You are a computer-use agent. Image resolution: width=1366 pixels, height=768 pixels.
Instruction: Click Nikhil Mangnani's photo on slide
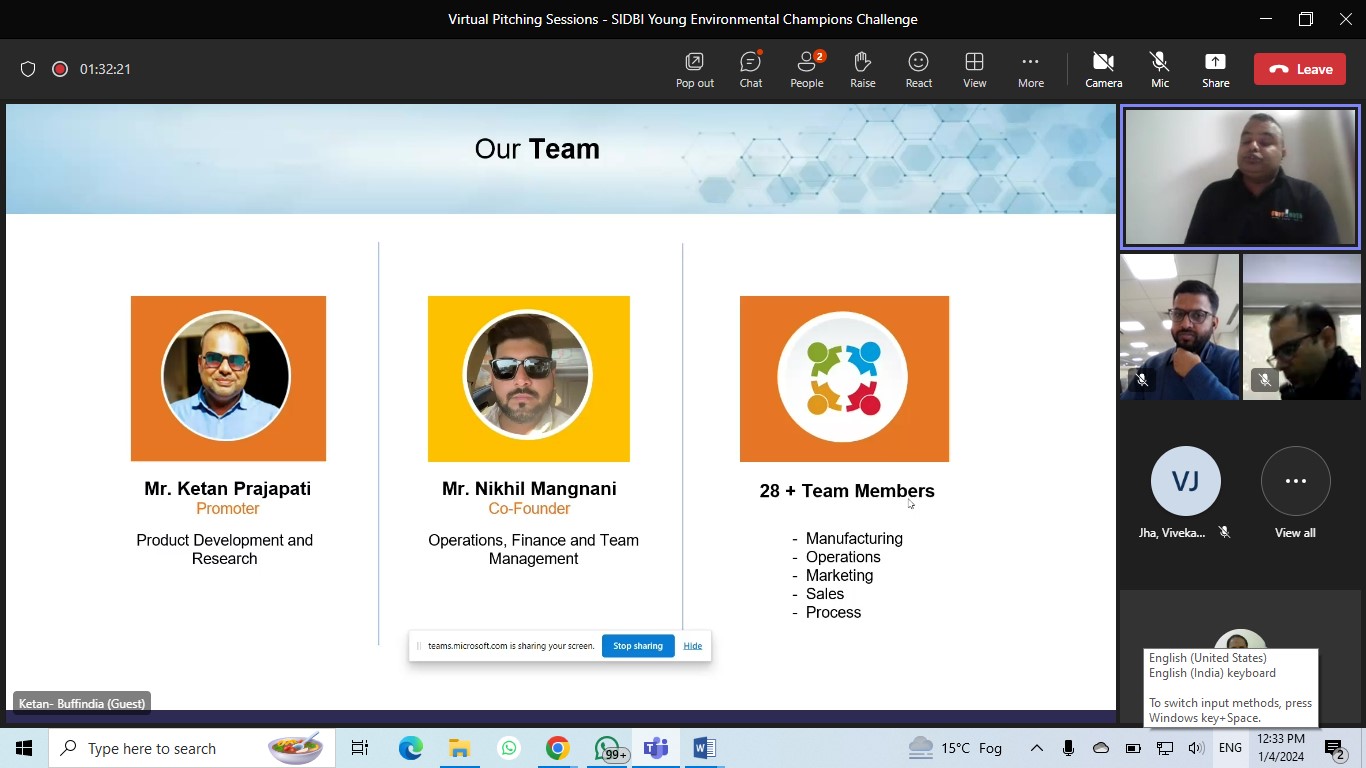528,375
